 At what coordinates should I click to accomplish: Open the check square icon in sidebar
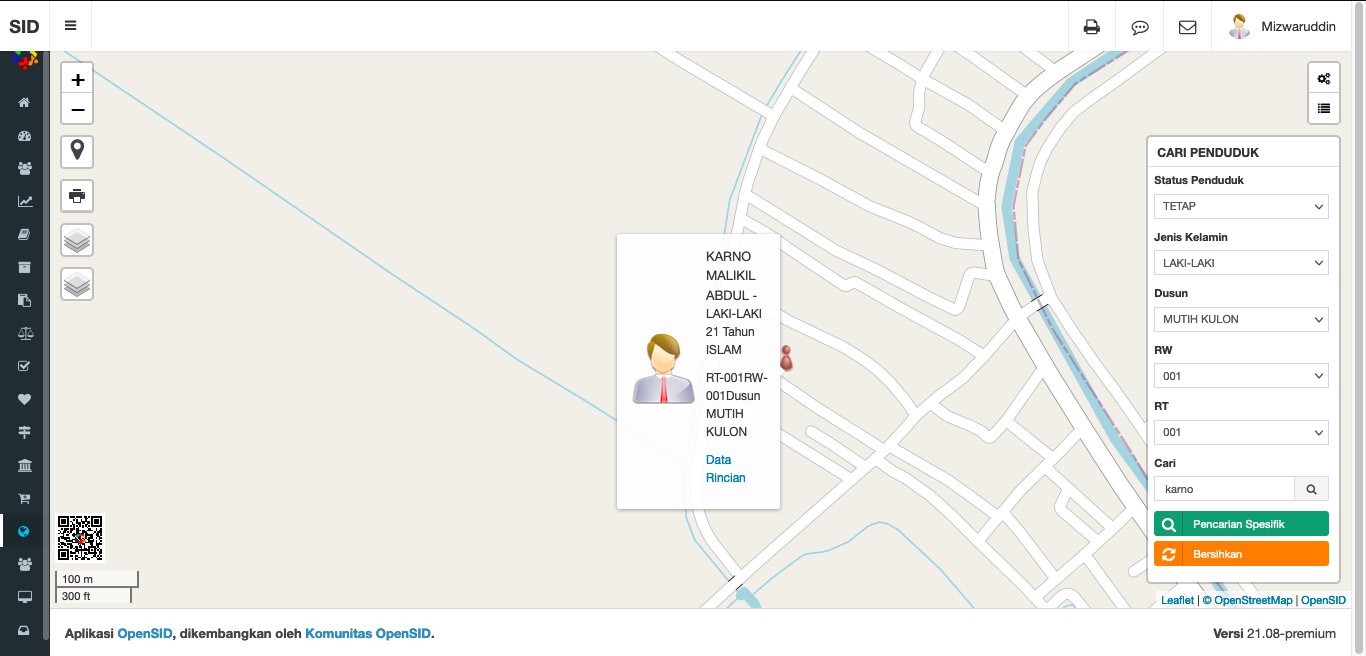click(x=25, y=366)
